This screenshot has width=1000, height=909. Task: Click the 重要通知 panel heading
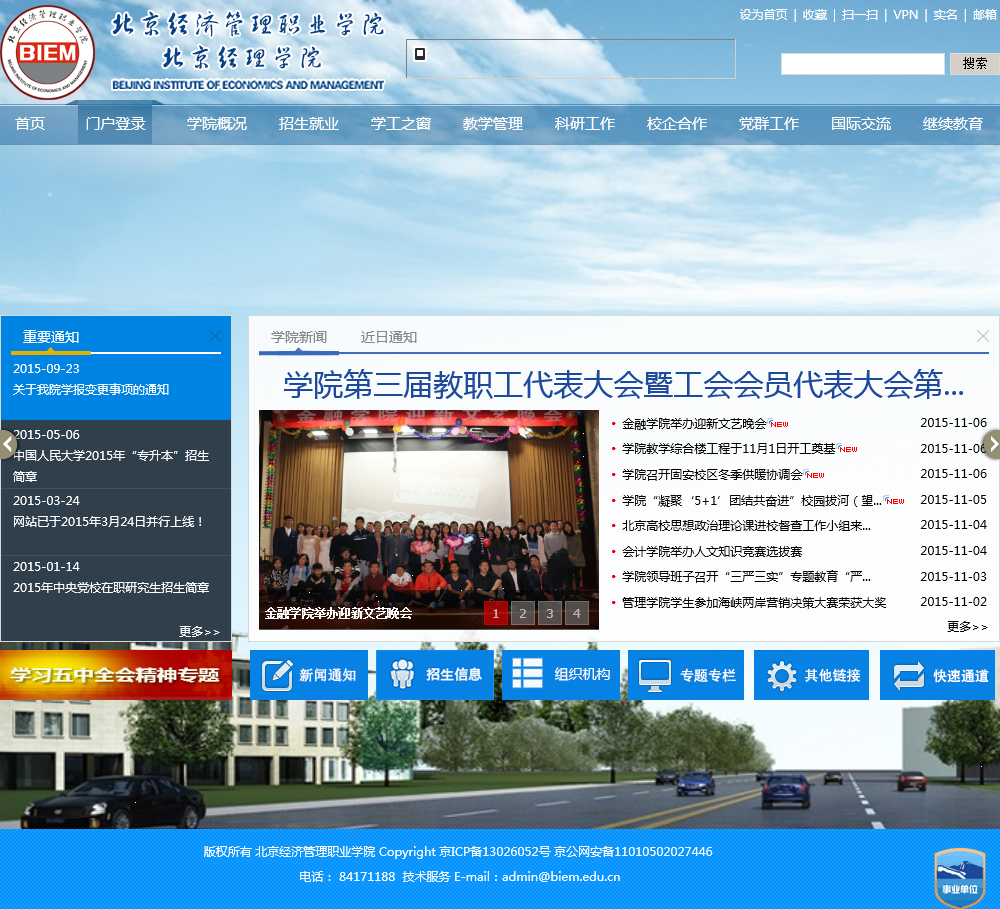pyautogui.click(x=51, y=337)
